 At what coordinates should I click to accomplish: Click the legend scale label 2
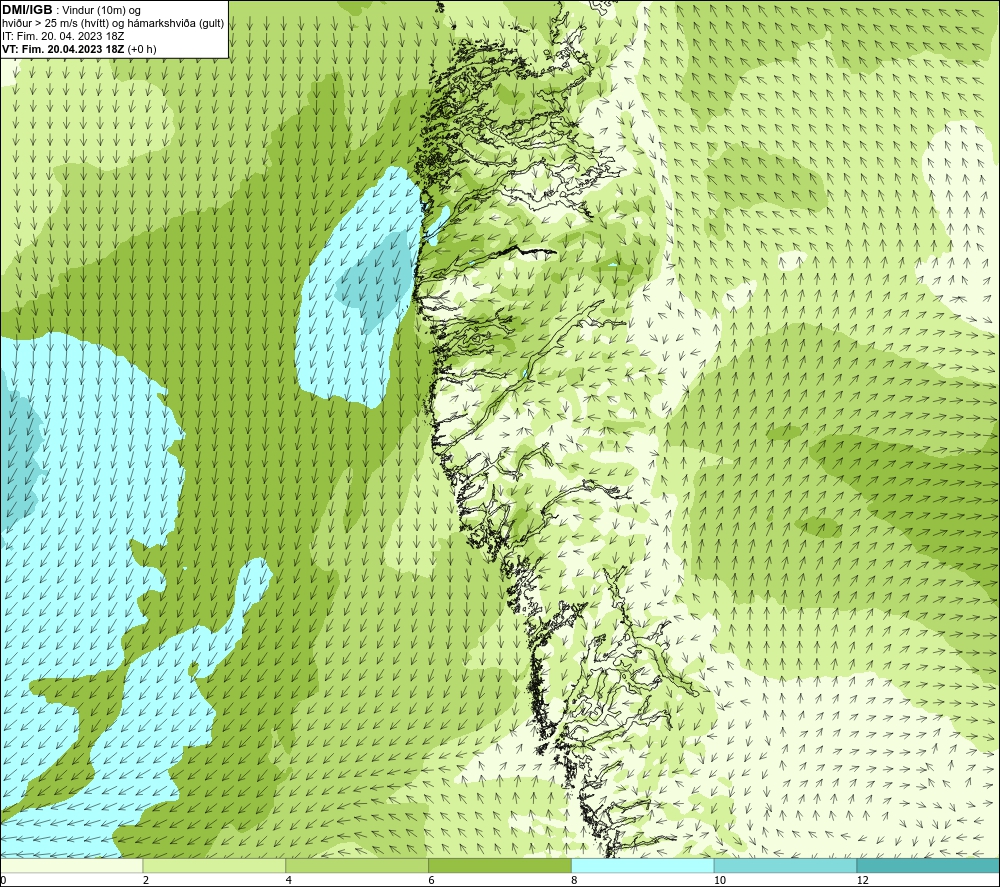click(x=146, y=880)
